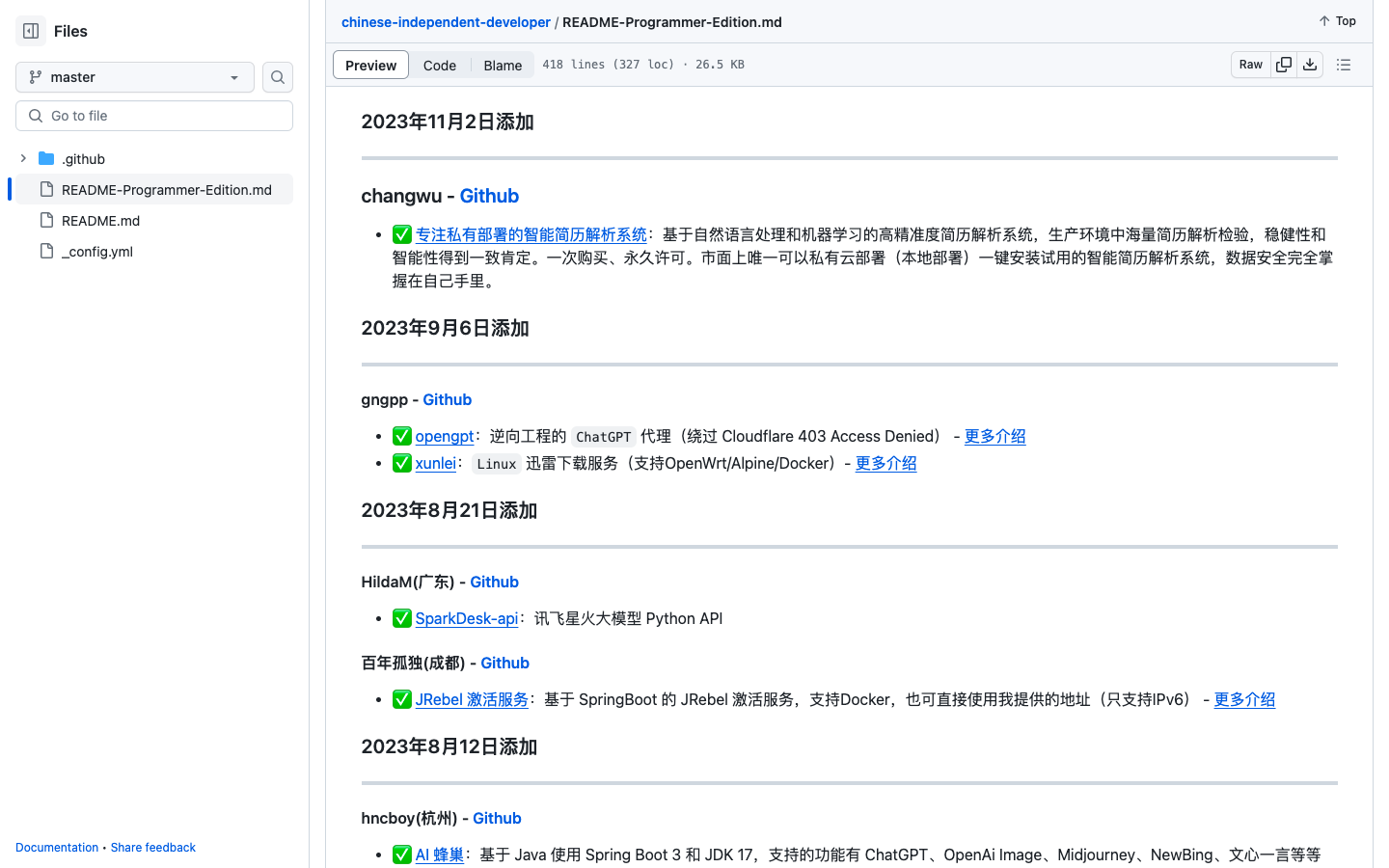Viewport: 1389px width, 868px height.
Task: Copy raw file contents
Action: pos(1284,64)
